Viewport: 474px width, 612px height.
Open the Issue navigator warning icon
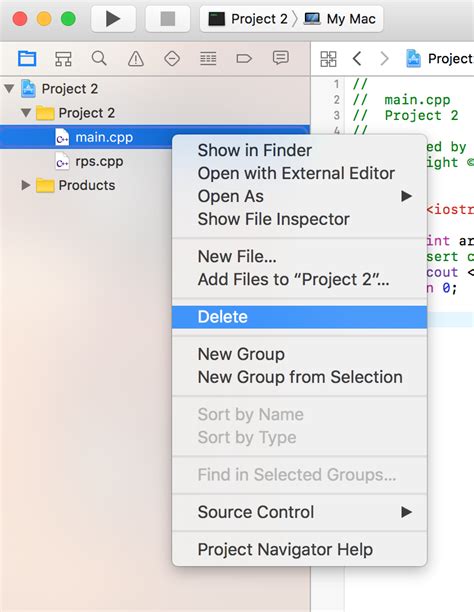click(135, 59)
